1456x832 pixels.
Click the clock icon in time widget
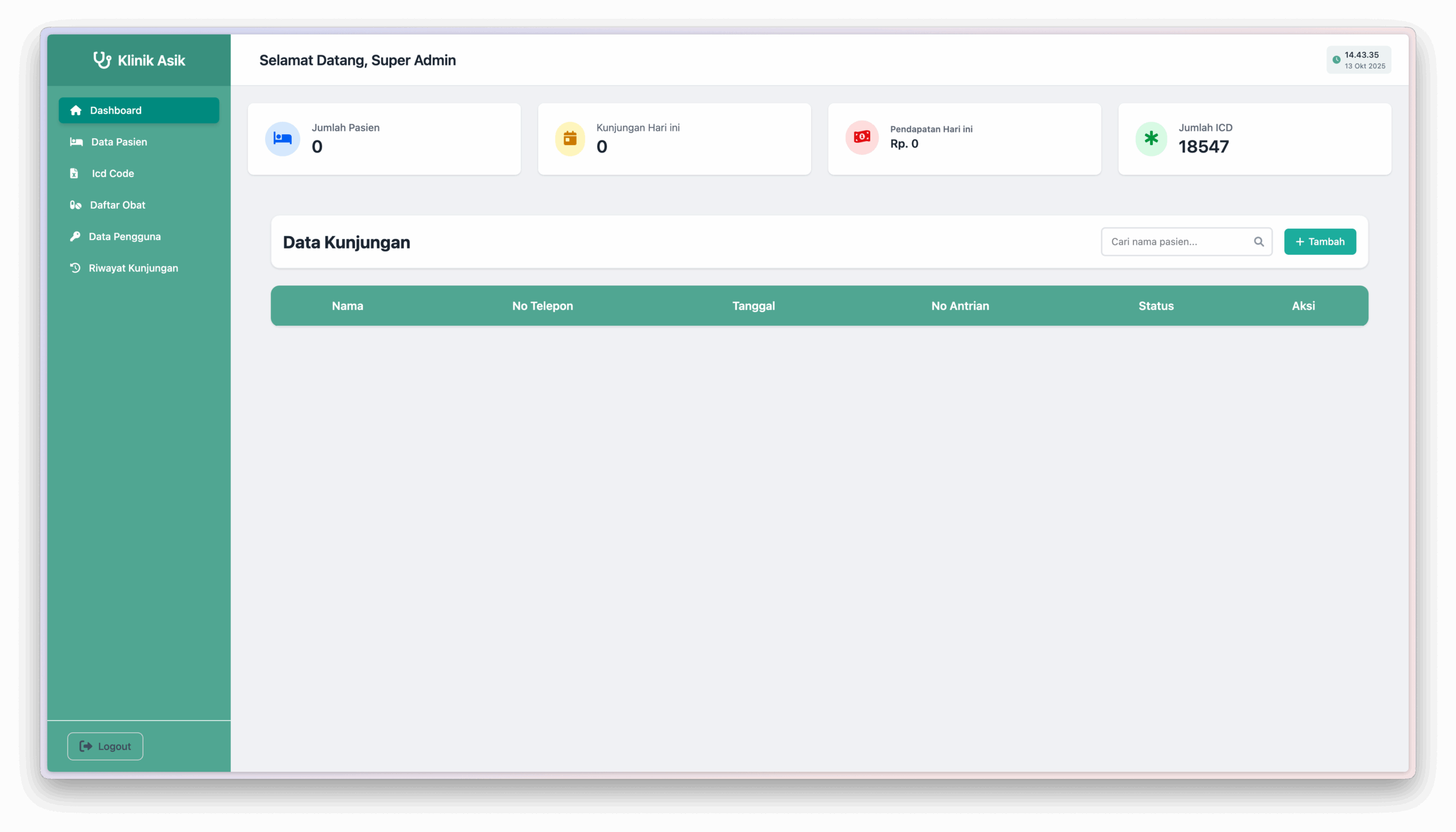pos(1336,60)
